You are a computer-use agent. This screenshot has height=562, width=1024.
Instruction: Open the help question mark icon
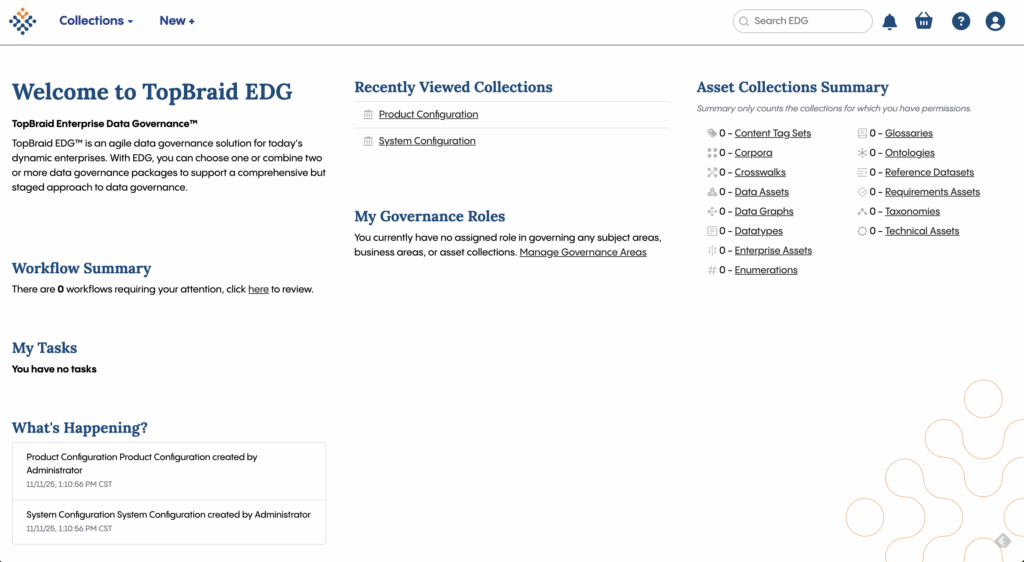pos(961,21)
